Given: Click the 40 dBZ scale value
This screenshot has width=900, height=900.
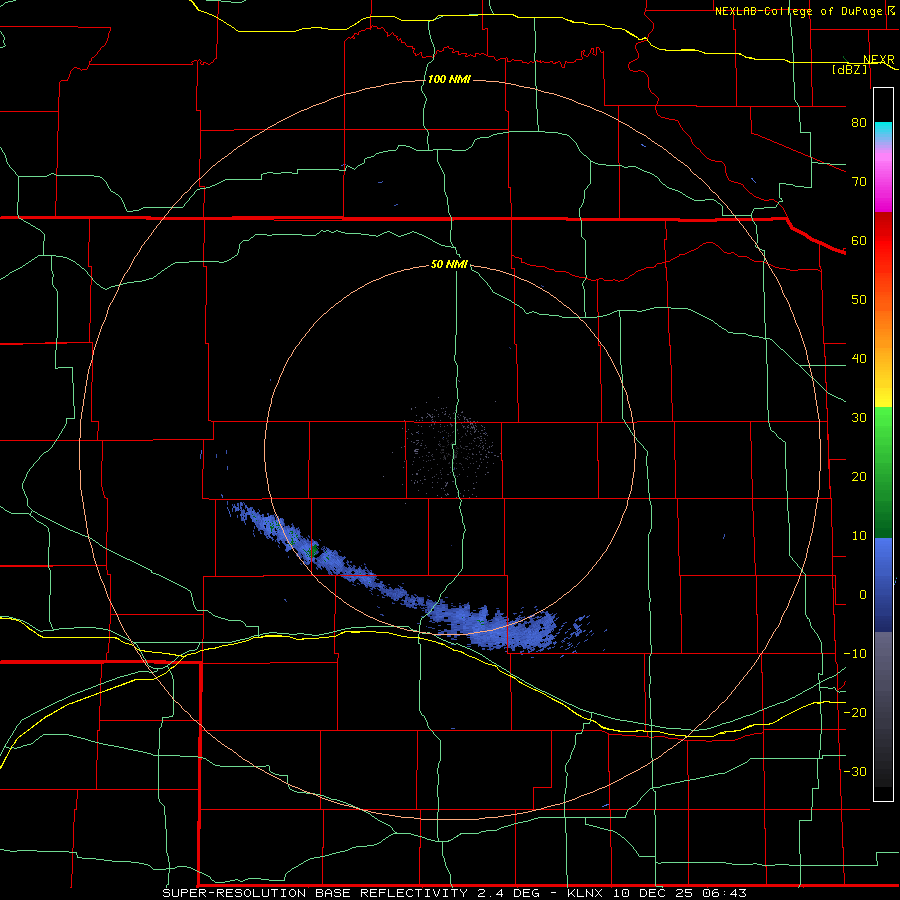Looking at the screenshot, I should click(859, 359).
